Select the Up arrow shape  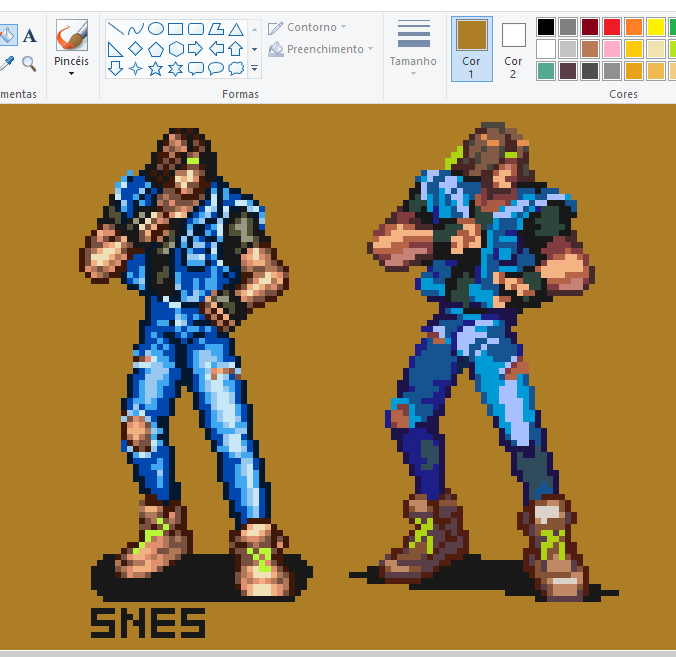click(236, 49)
